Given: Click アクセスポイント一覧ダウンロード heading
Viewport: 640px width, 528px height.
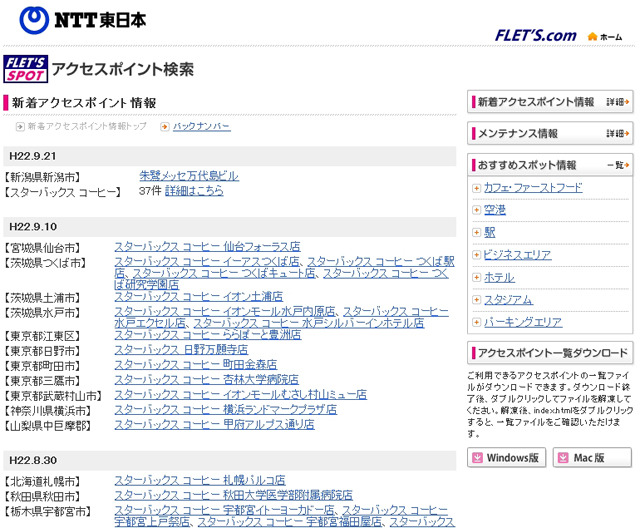Looking at the screenshot, I should tap(550, 353).
